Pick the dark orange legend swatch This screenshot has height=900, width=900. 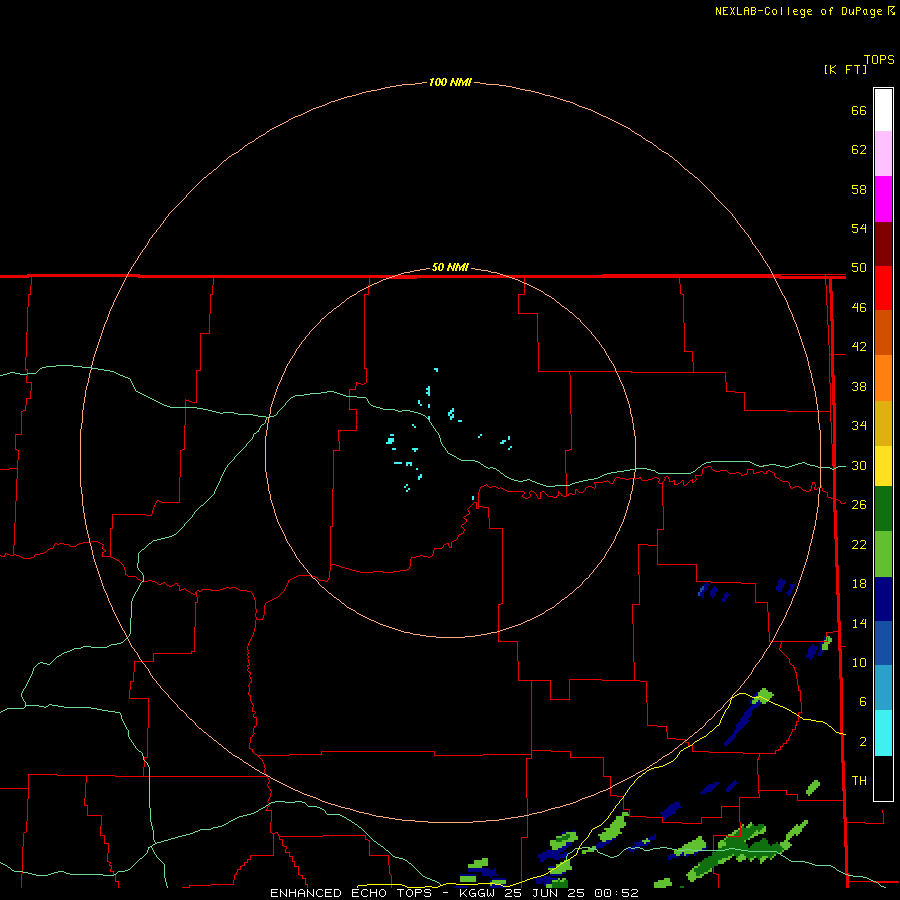tap(883, 333)
